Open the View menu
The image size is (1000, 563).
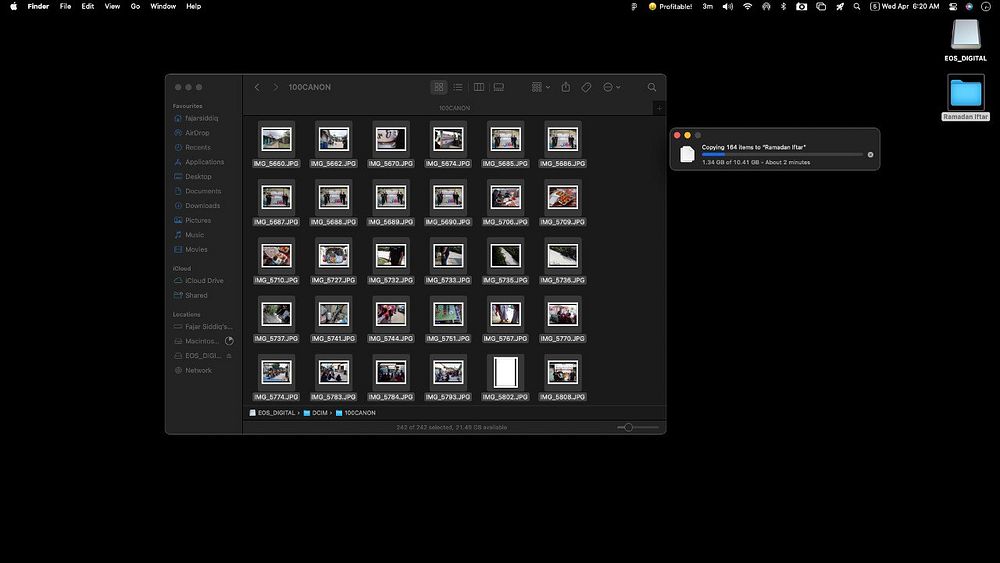click(x=112, y=6)
